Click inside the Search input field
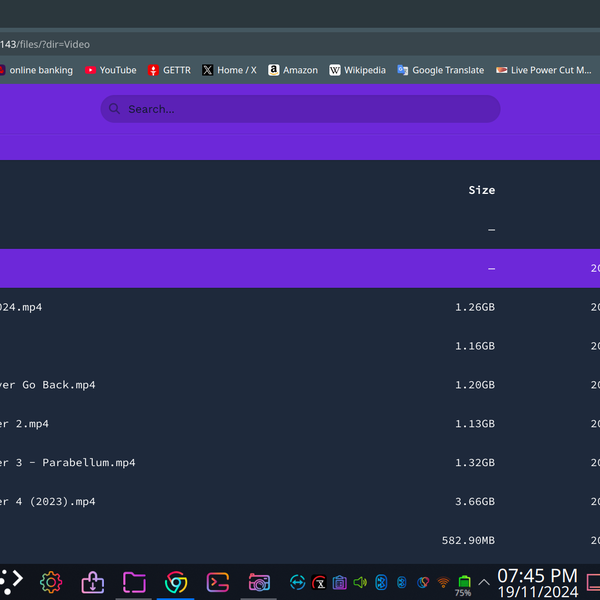 coord(300,109)
